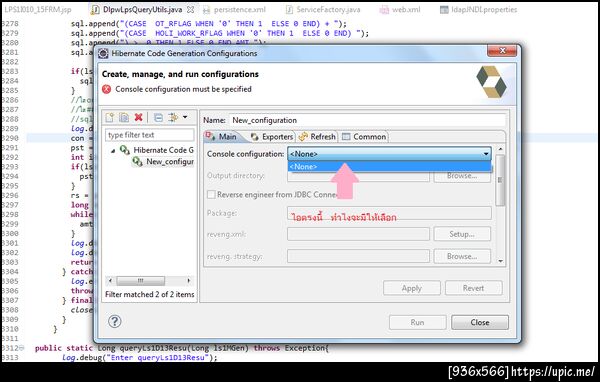This screenshot has width=600, height=382.
Task: Open the web.xml editor tab
Action: tap(400, 10)
